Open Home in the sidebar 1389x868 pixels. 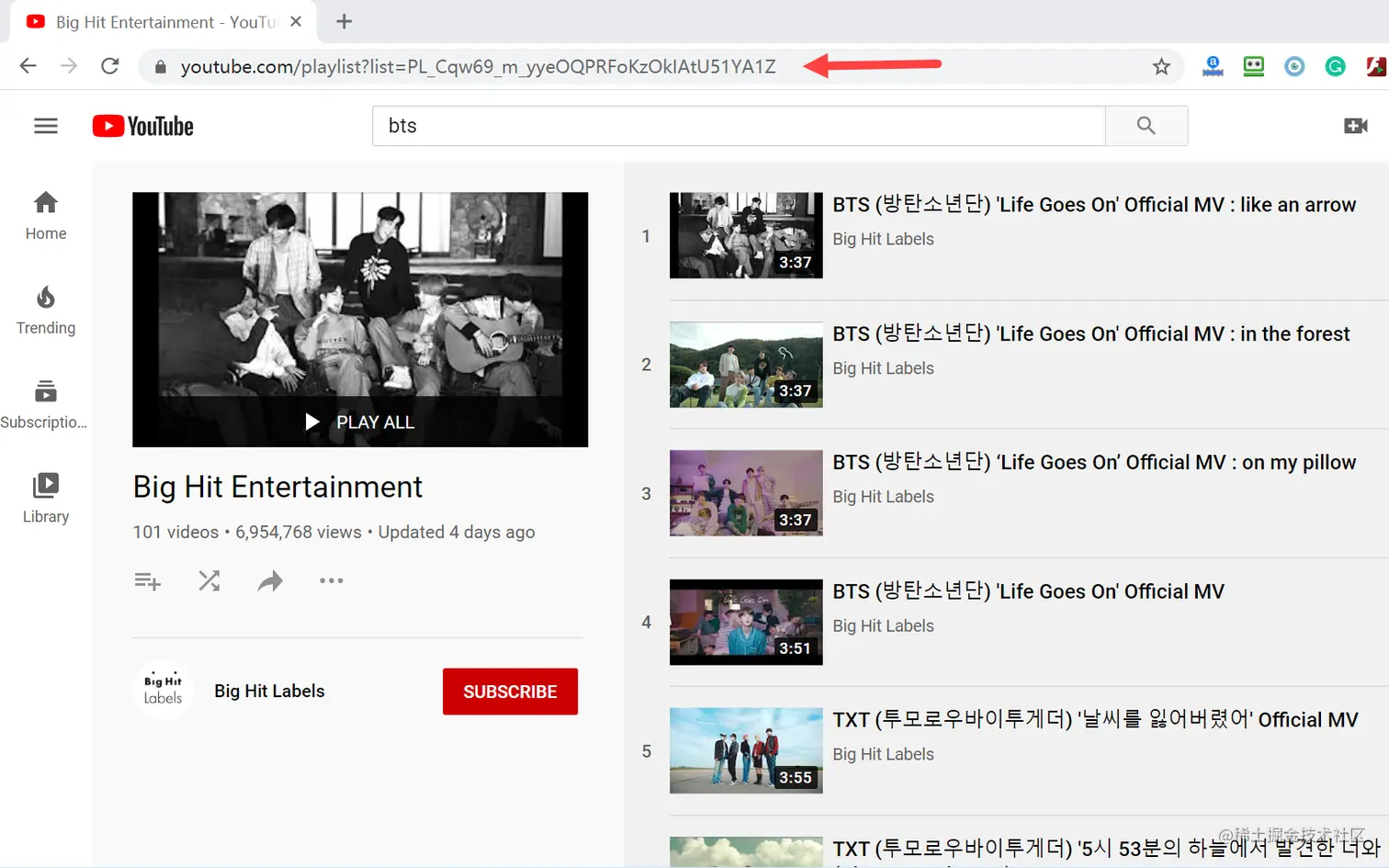click(46, 216)
